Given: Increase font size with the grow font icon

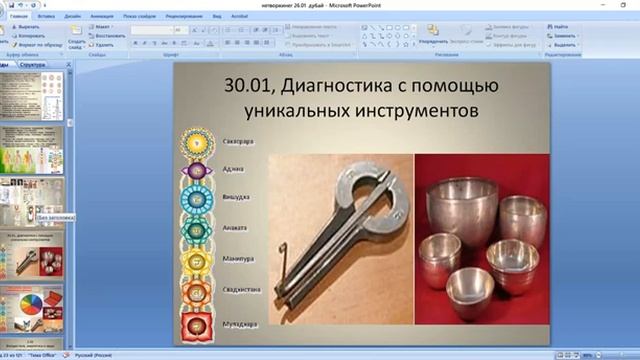Looking at the screenshot, I should pos(195,30).
